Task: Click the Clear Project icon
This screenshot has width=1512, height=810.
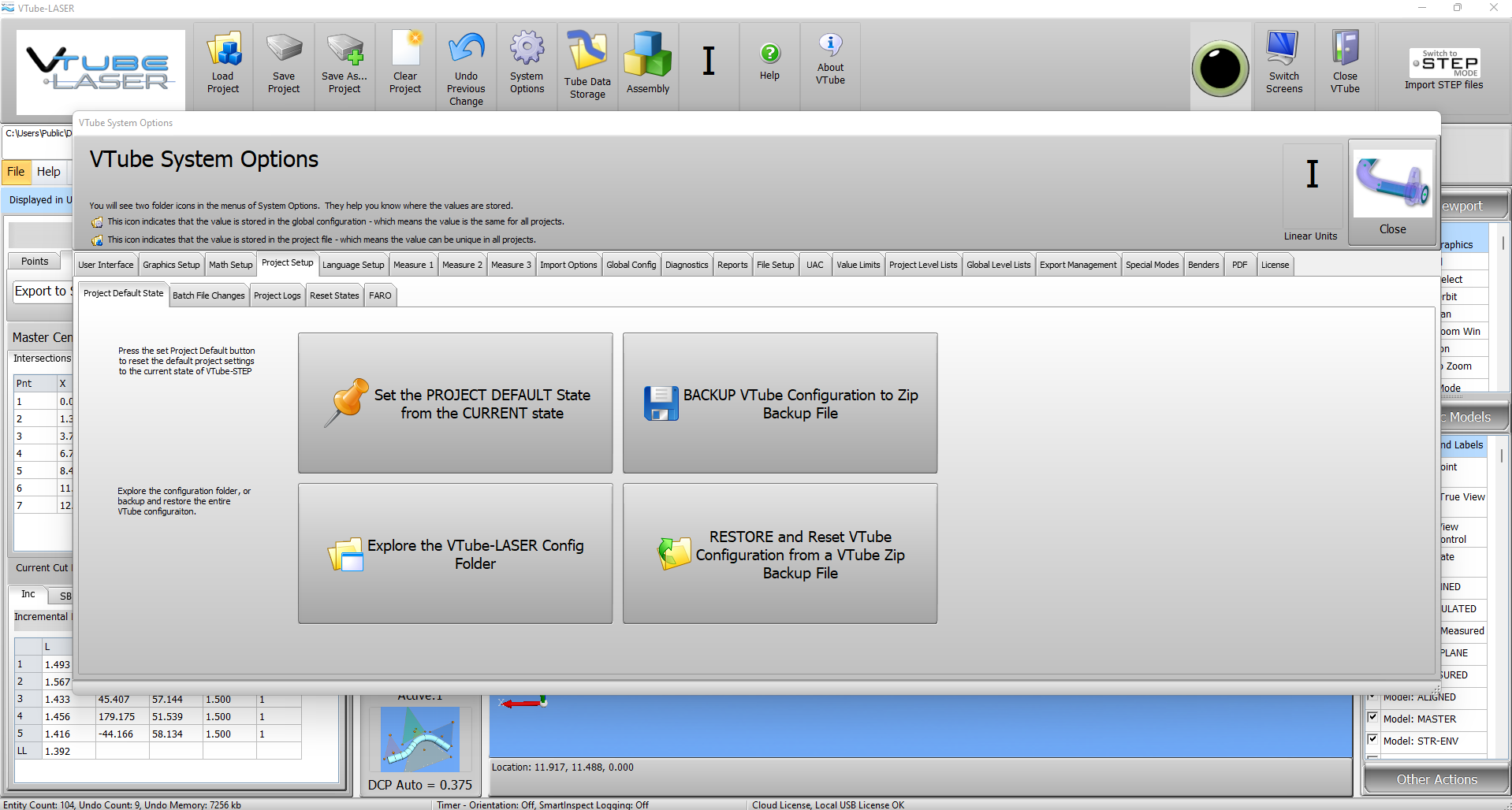Action: click(x=405, y=50)
